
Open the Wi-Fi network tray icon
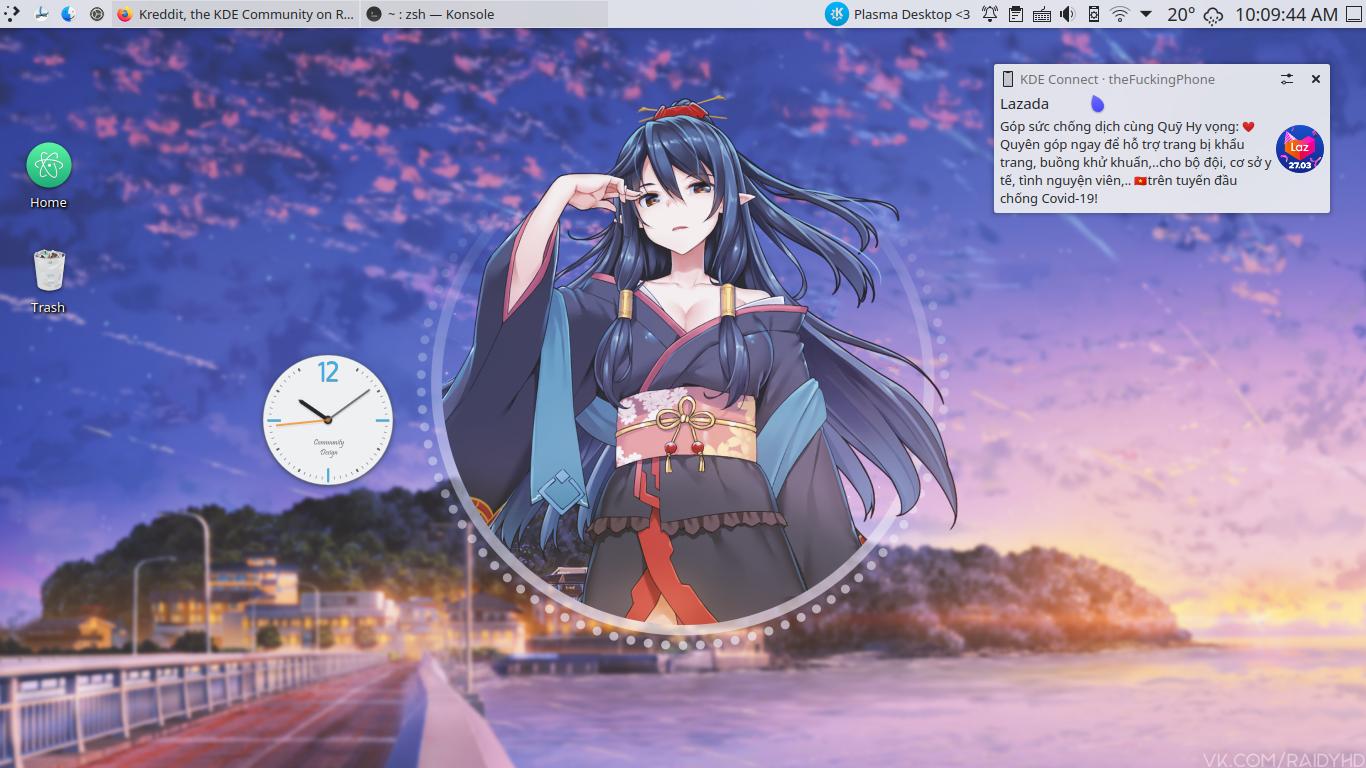(x=1120, y=14)
